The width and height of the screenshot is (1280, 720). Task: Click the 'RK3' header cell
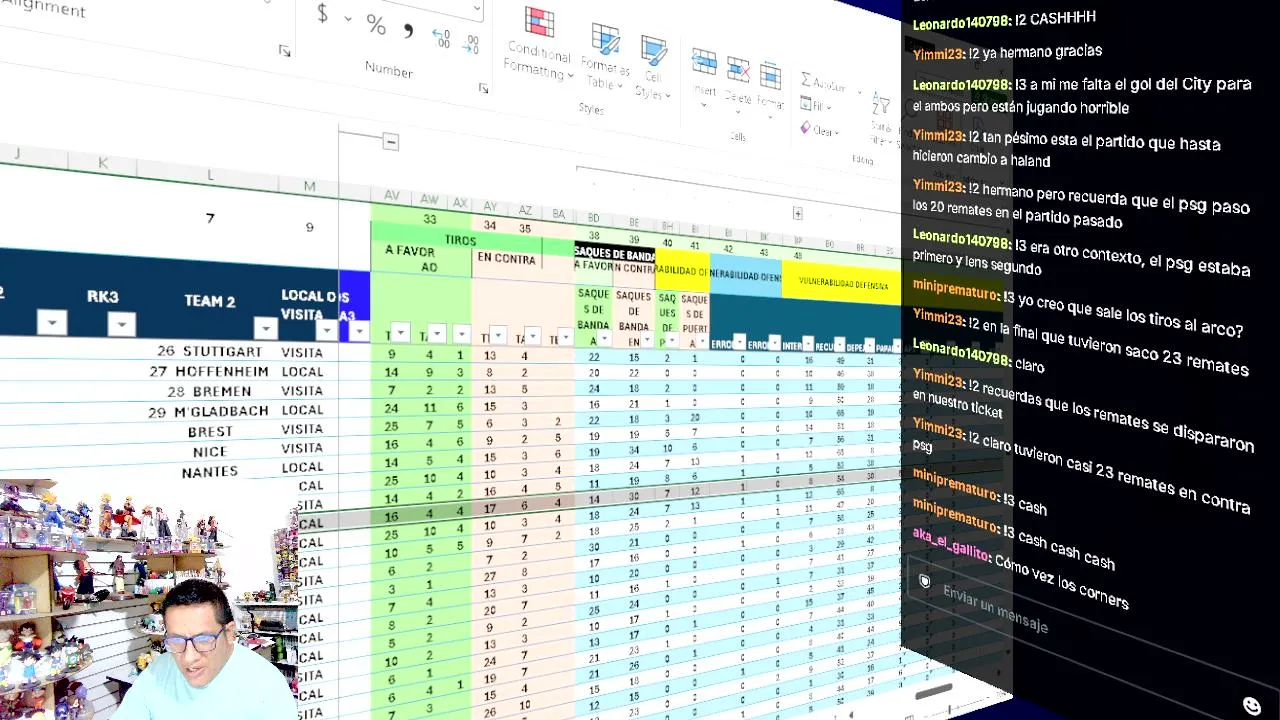pyautogui.click(x=103, y=297)
